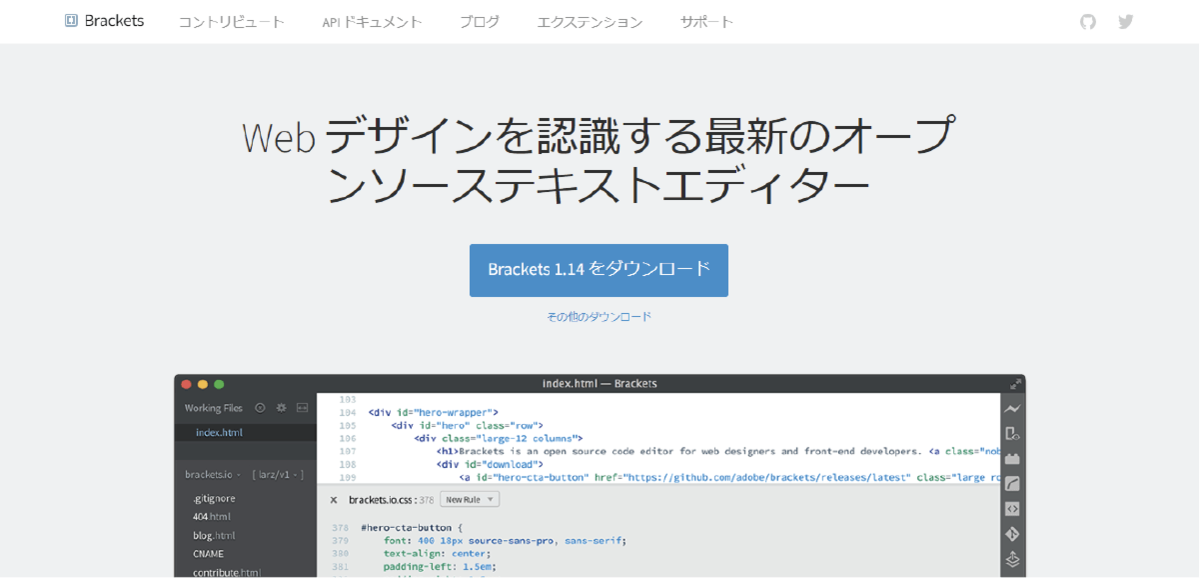Open the ブログ menu item
Screen dimensions: 1200x578
coord(479,22)
